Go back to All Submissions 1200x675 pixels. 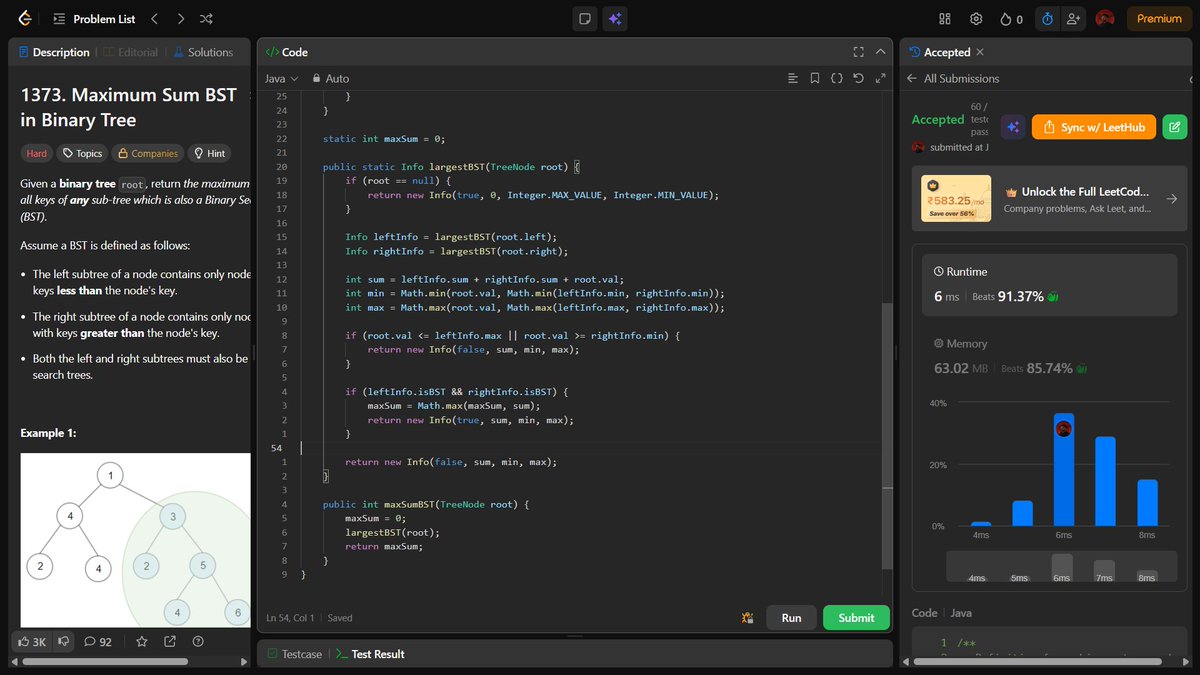pos(953,78)
